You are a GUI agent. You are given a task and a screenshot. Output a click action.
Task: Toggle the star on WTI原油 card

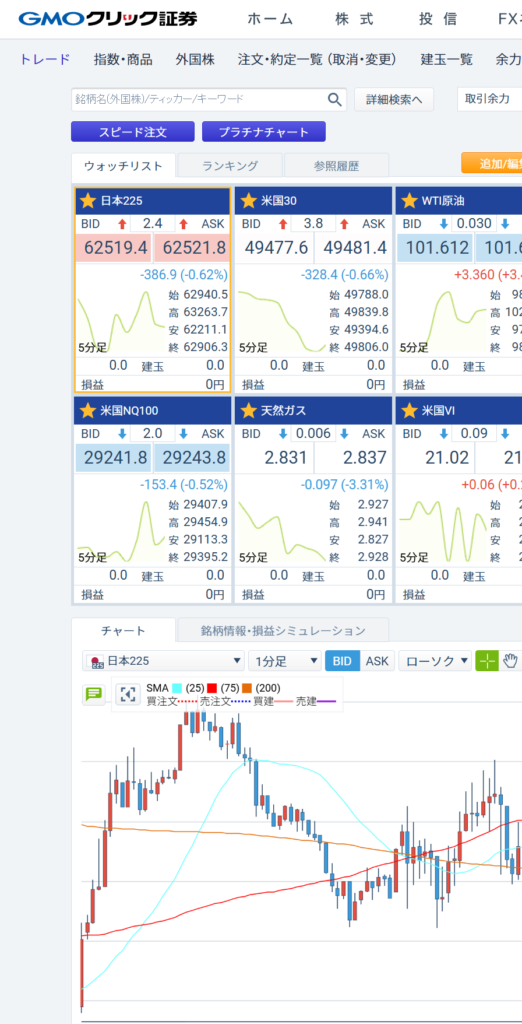(x=409, y=200)
